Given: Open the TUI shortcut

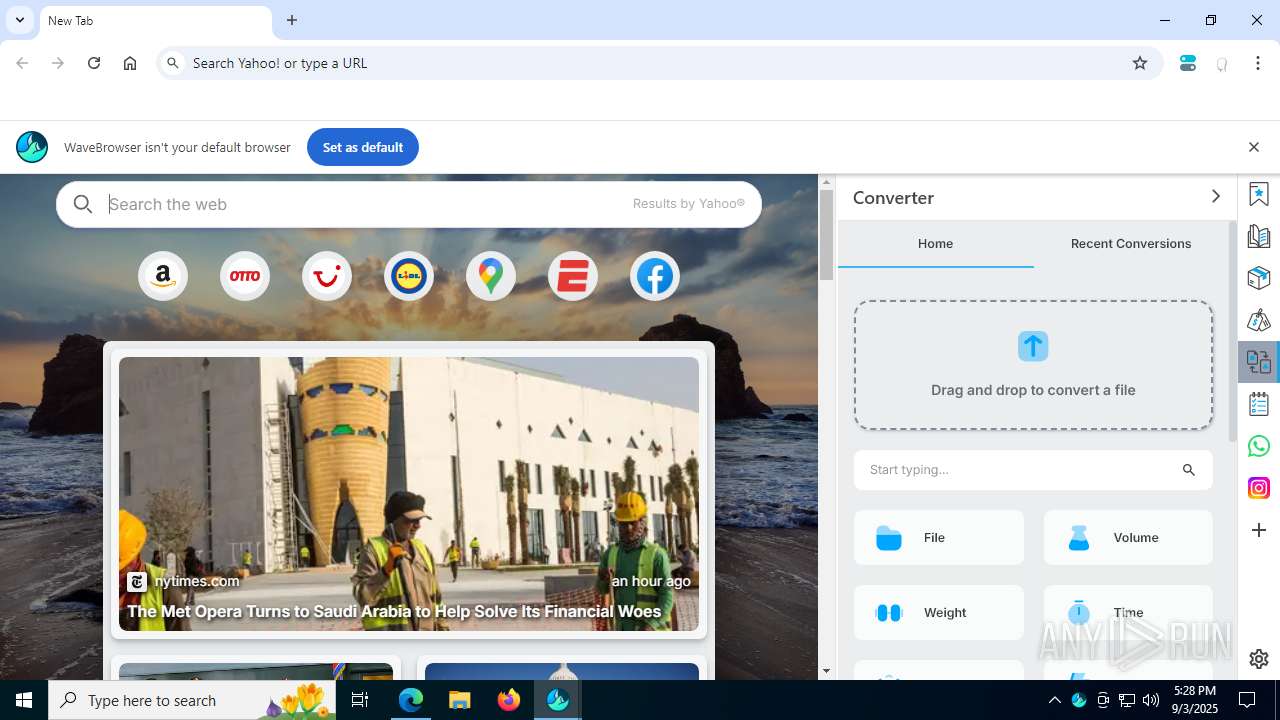Looking at the screenshot, I should point(327,276).
